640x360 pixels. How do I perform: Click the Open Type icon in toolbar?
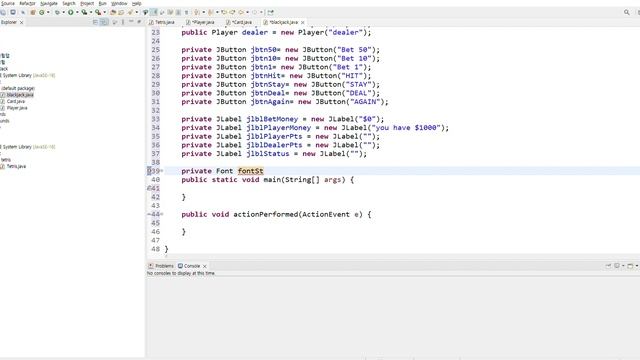tap(113, 12)
